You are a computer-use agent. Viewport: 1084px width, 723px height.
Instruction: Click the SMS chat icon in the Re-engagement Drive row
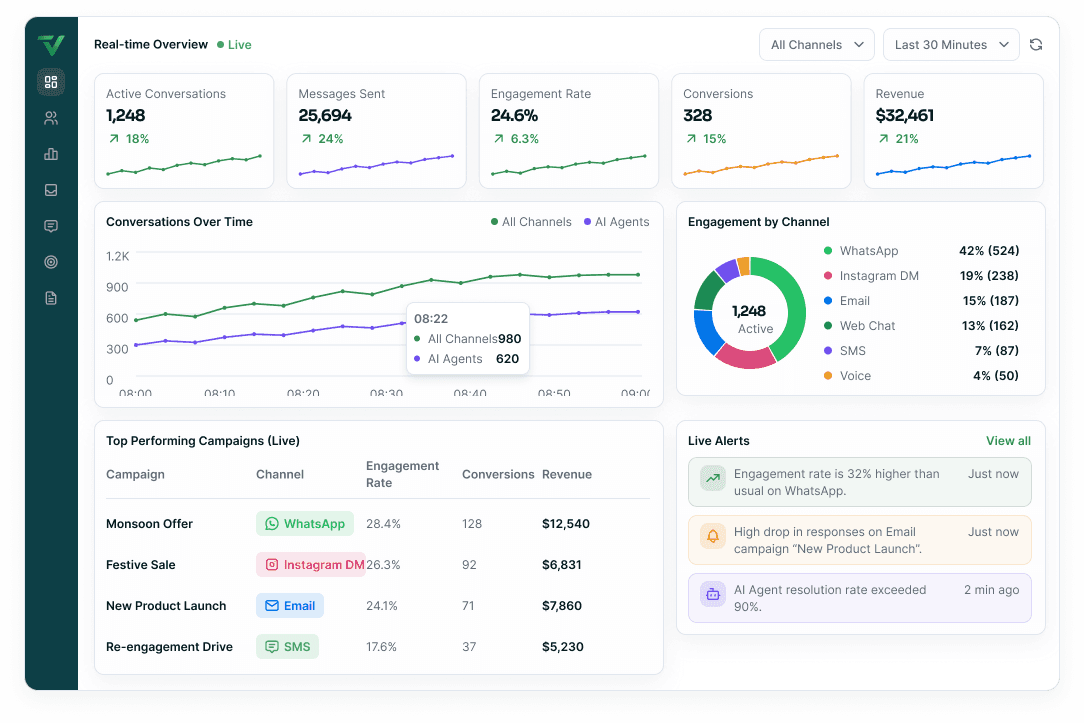[x=272, y=647]
